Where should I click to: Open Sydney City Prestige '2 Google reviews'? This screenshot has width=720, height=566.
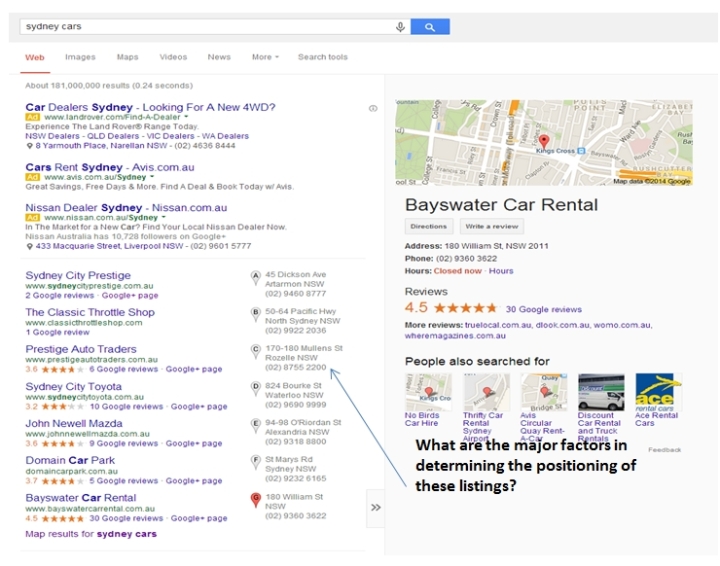pos(60,296)
